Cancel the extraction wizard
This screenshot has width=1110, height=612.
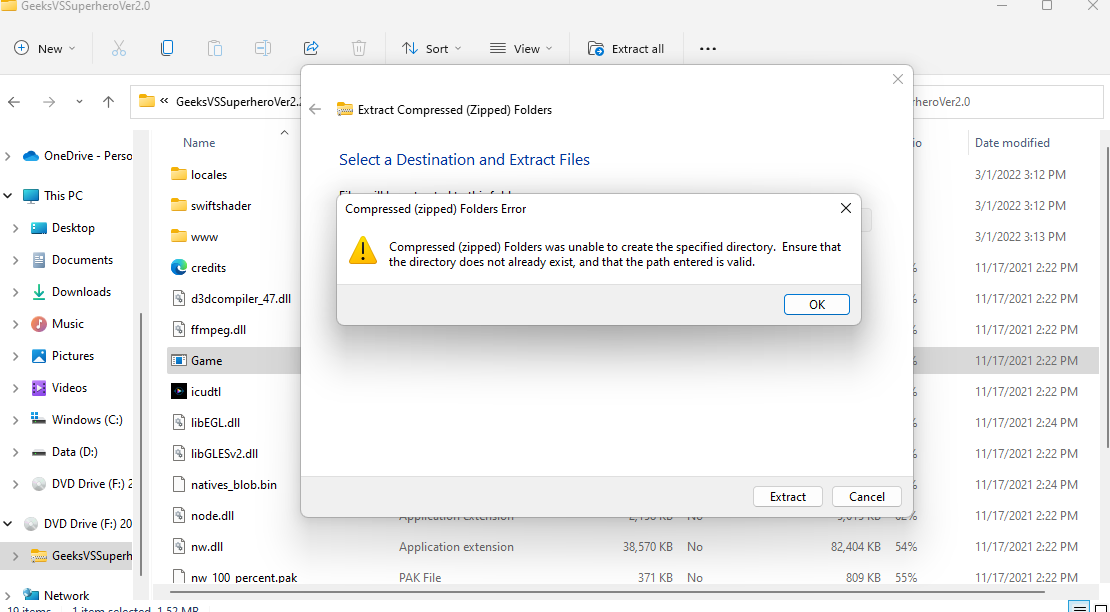(866, 496)
